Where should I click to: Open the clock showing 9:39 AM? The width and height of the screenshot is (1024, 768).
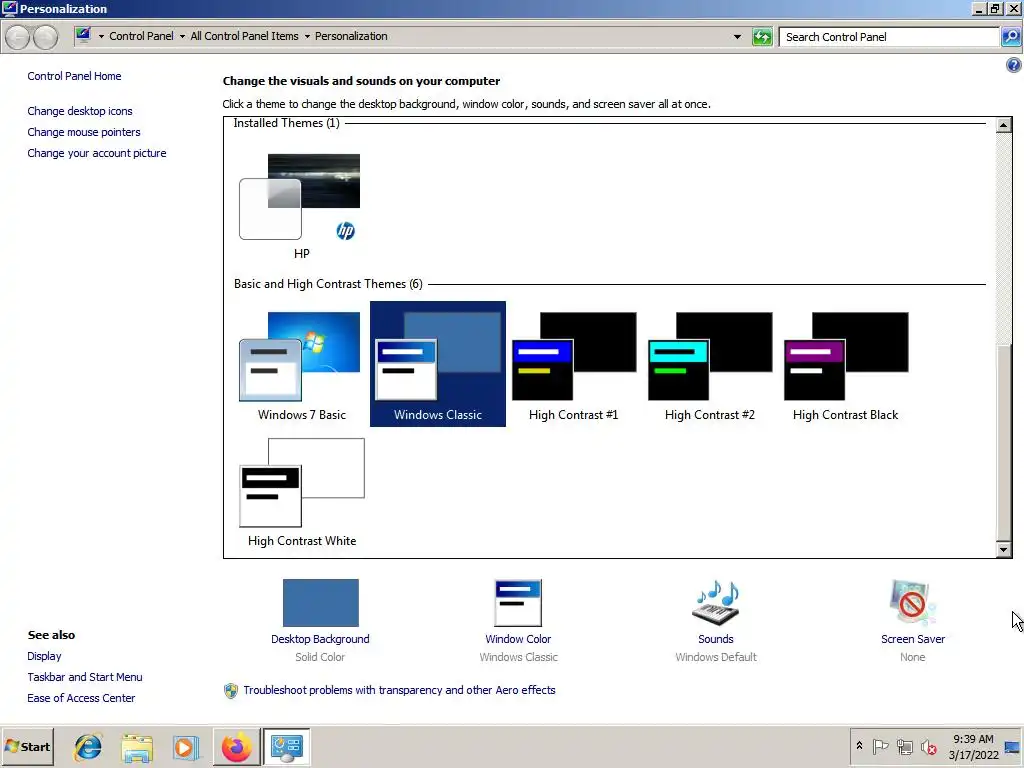click(x=973, y=746)
